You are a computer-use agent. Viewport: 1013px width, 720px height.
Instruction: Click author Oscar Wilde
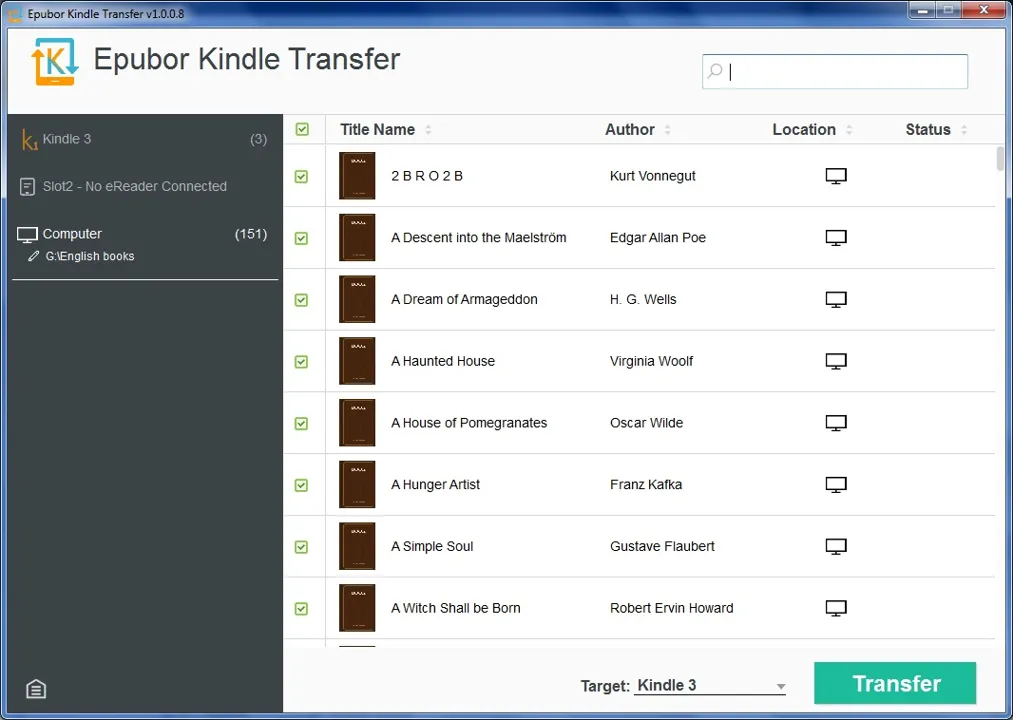coord(646,423)
